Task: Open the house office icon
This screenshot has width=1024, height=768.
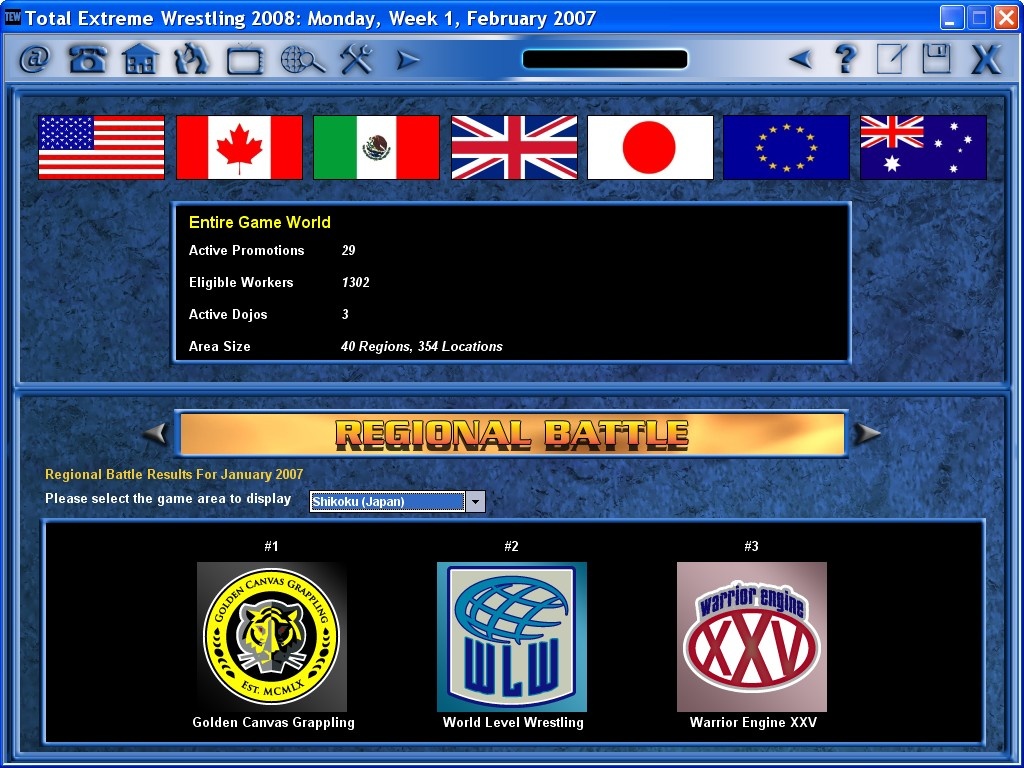Action: click(x=140, y=60)
